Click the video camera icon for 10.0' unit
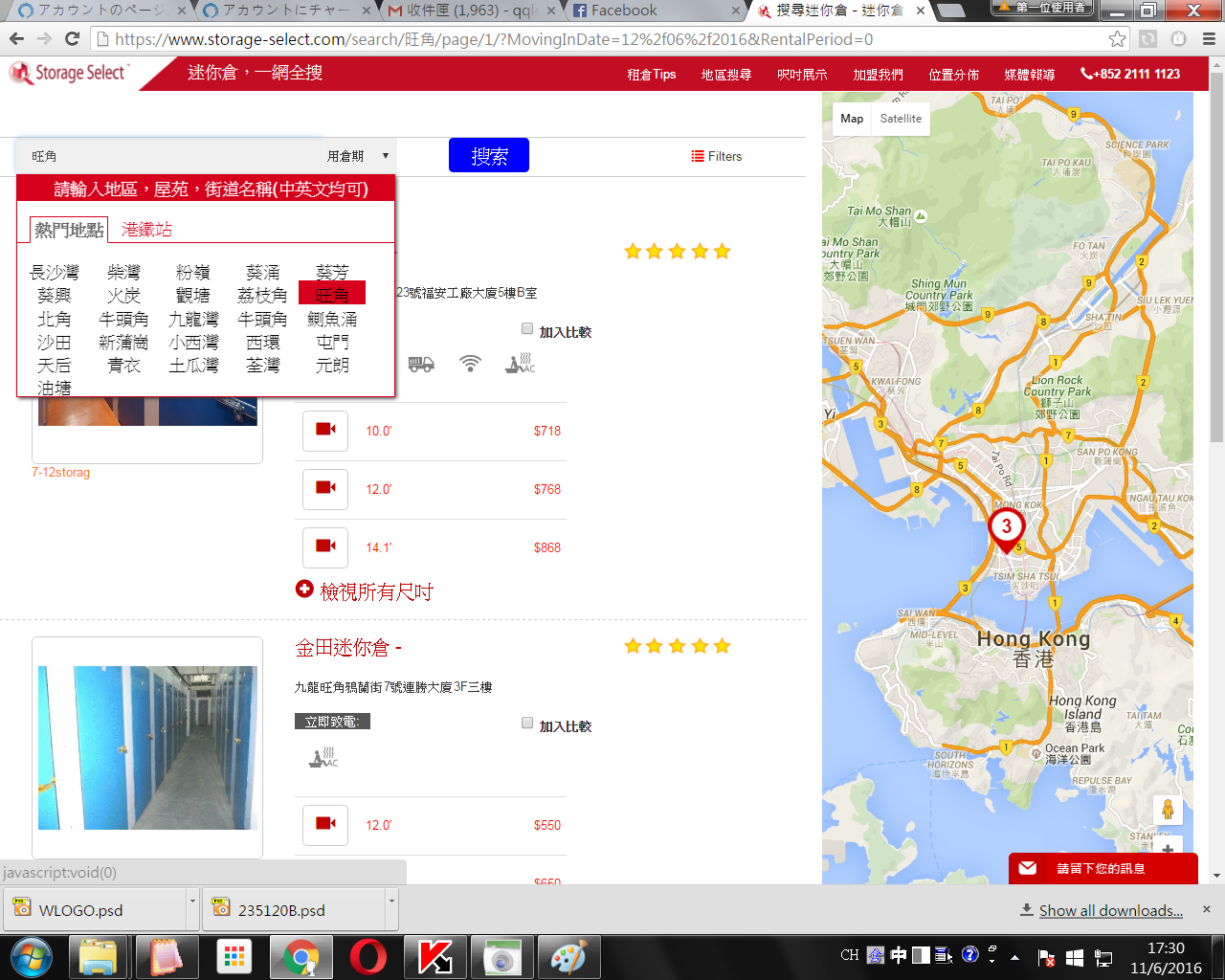 (x=325, y=431)
